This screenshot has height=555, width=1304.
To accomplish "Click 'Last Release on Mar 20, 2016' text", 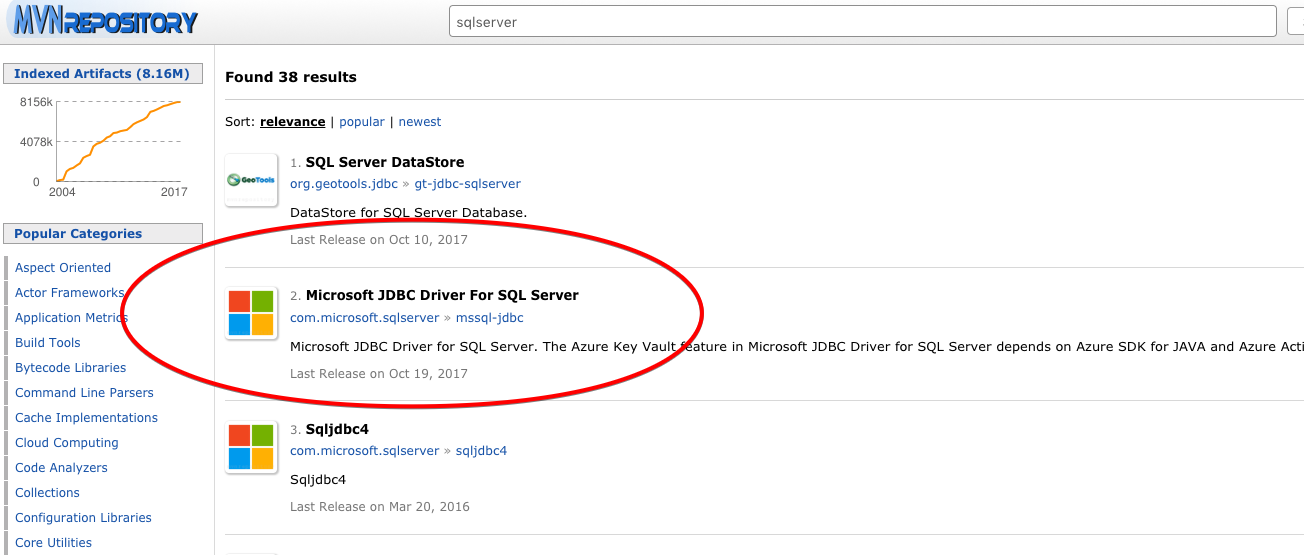I will (380, 507).
